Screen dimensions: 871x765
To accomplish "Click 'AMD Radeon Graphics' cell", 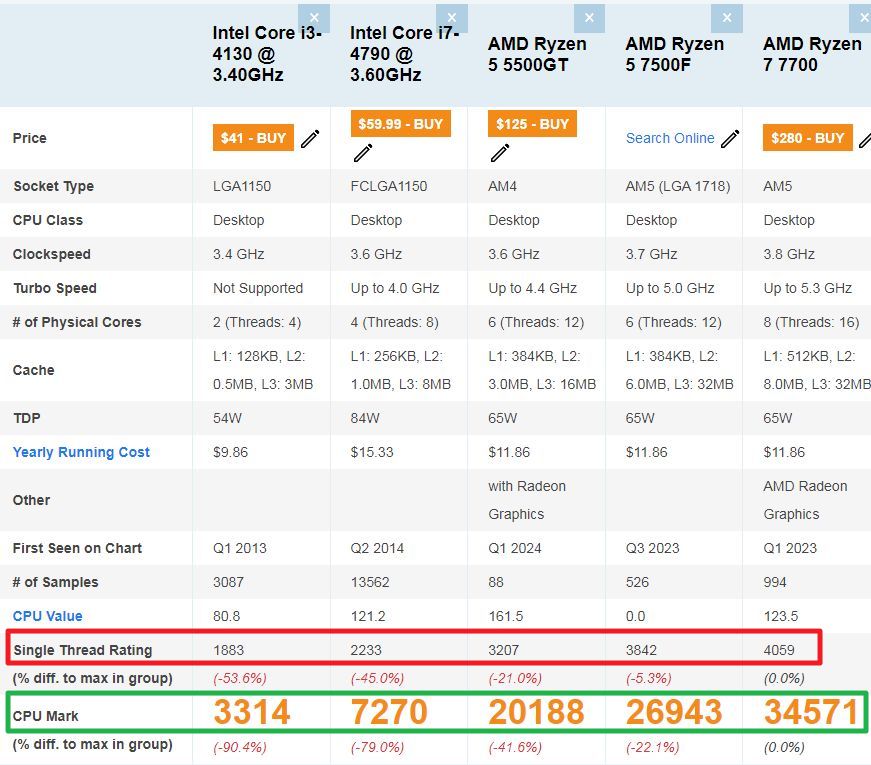I will click(x=805, y=500).
